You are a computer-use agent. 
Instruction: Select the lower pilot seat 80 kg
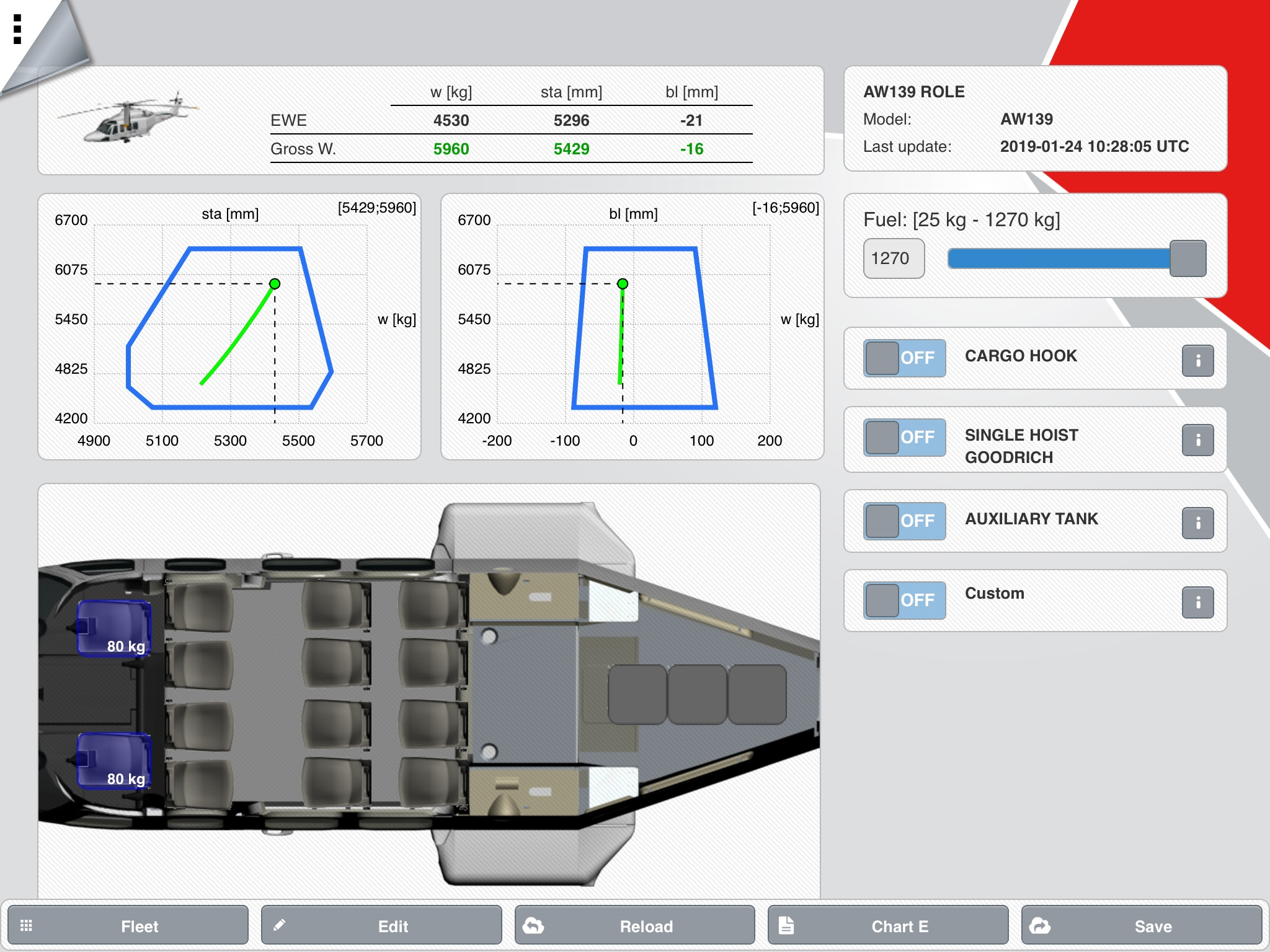coord(113,760)
